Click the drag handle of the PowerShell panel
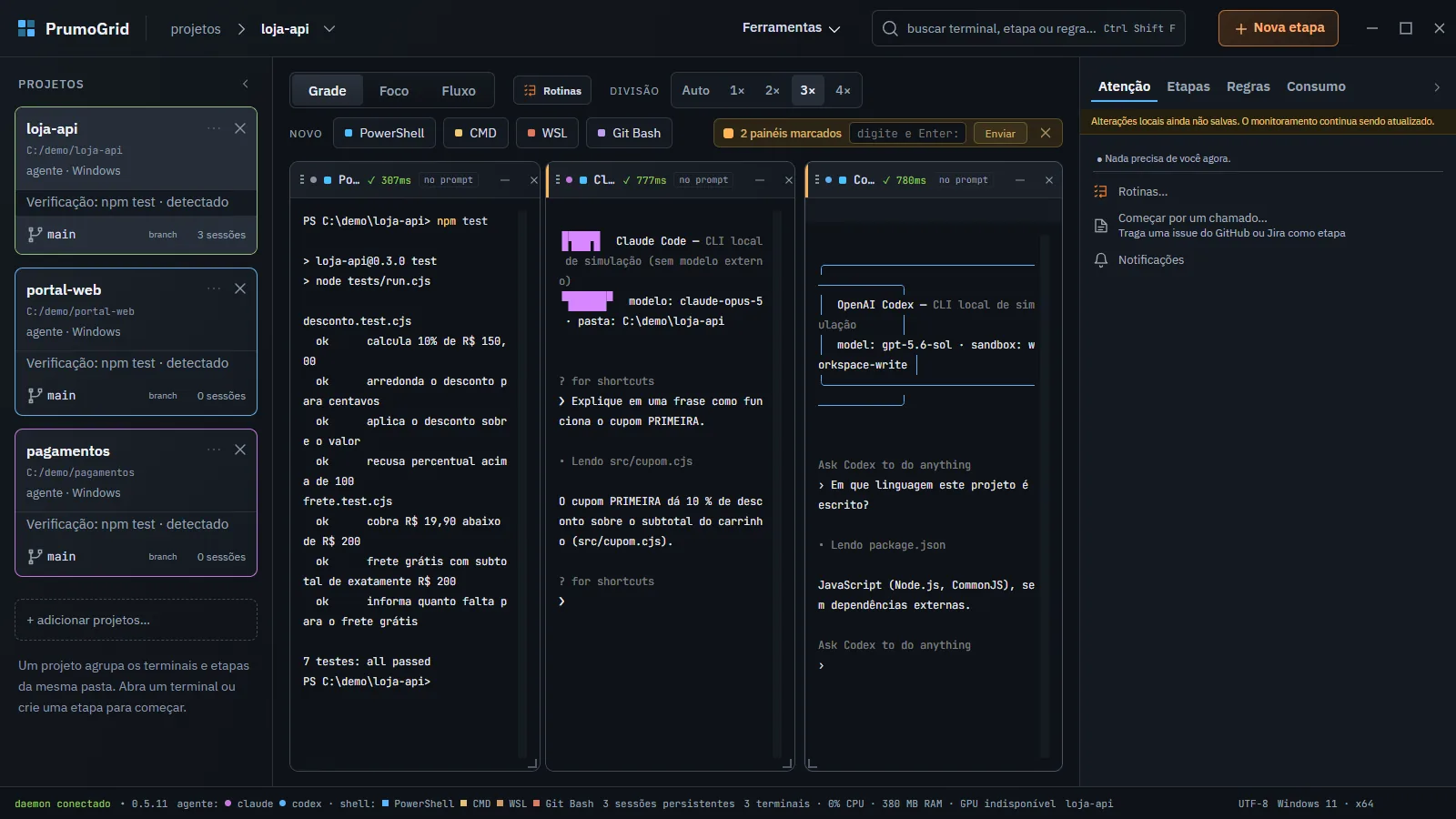Screen dimensions: 1456x819 pos(301,180)
